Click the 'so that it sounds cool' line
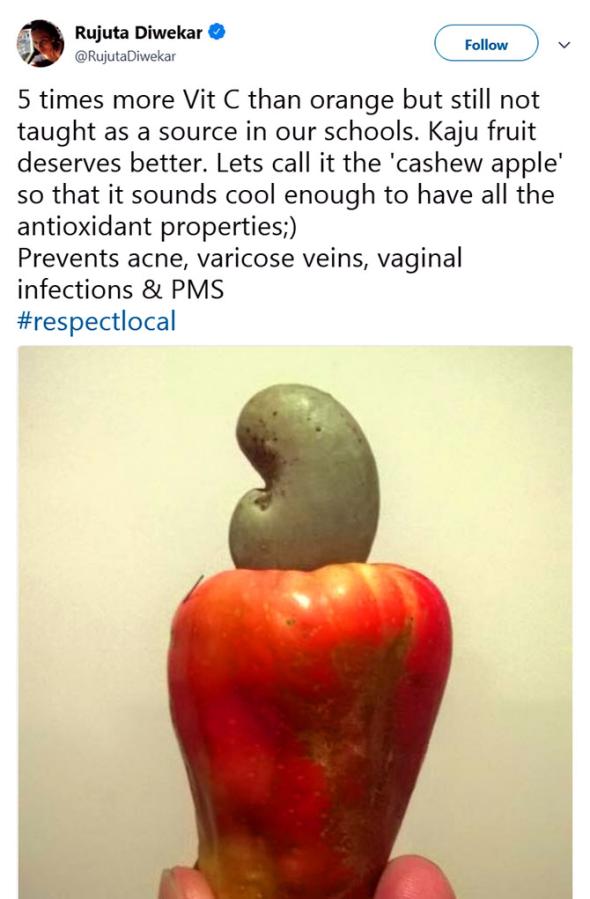The image size is (590, 899). pos(286,196)
